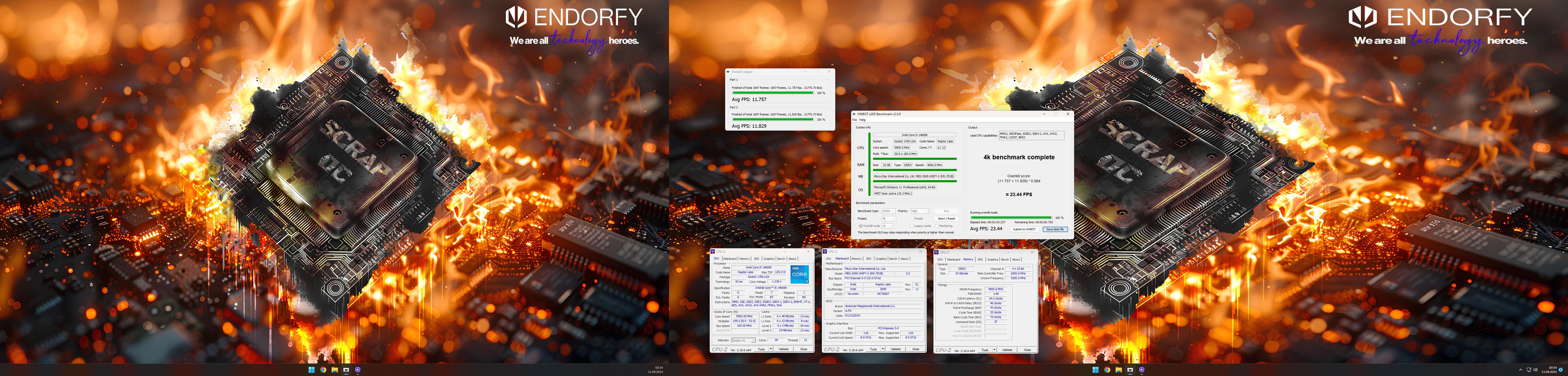Click the Abort / Reset button
1568x376 pixels.
(947, 219)
